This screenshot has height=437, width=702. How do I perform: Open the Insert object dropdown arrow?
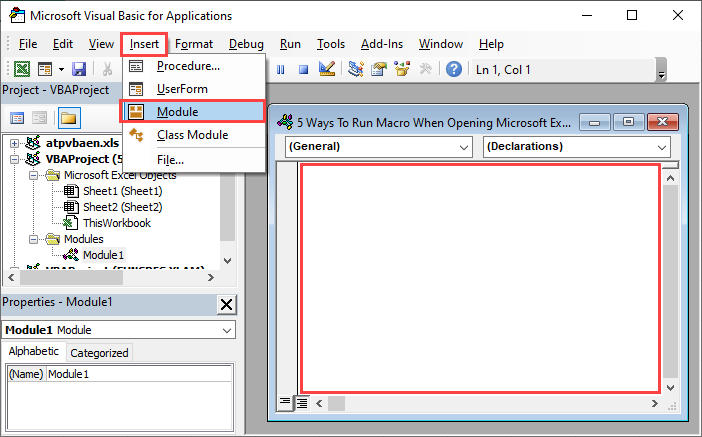(61, 69)
